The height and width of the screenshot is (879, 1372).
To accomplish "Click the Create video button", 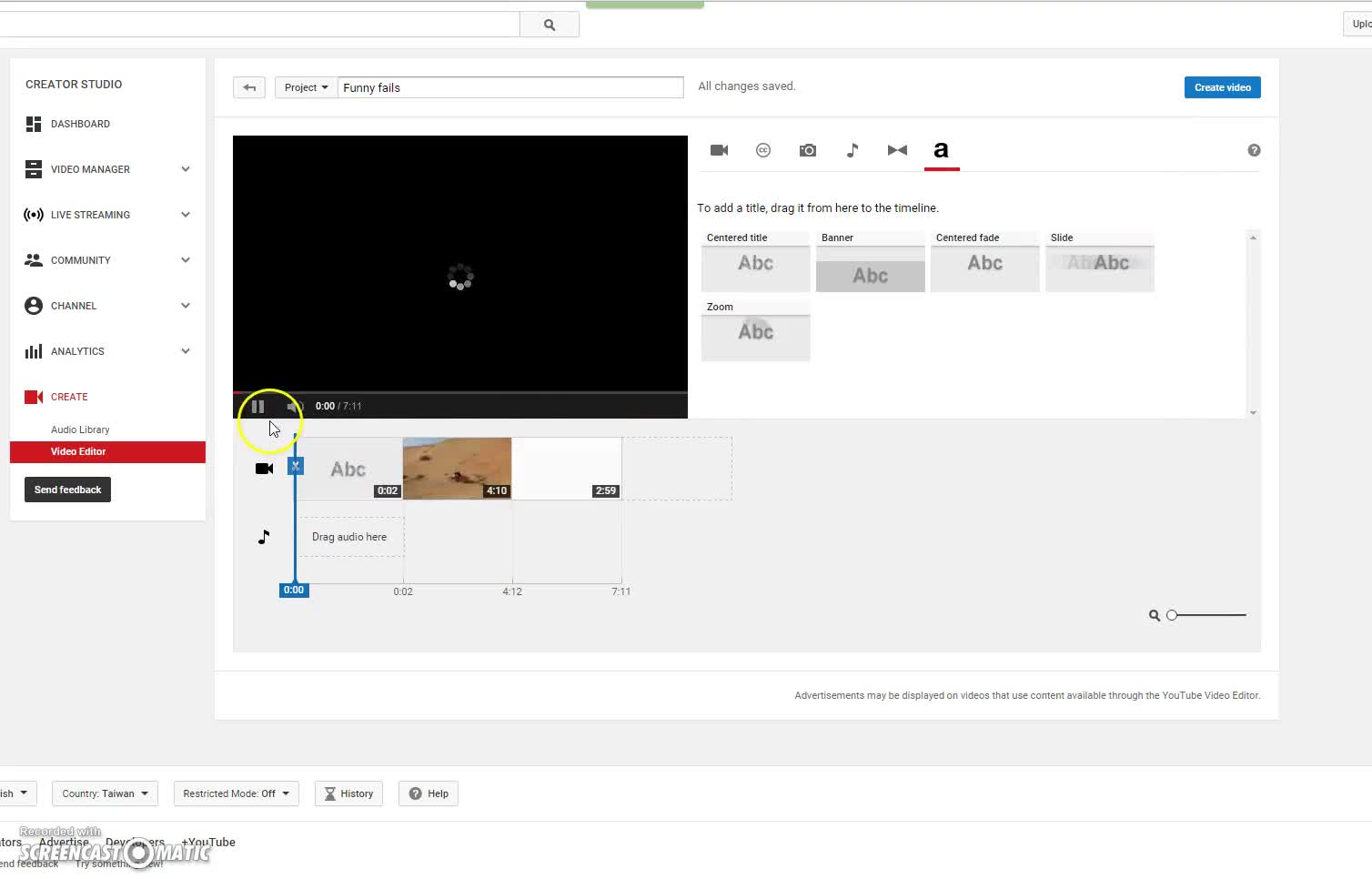I will [x=1222, y=87].
